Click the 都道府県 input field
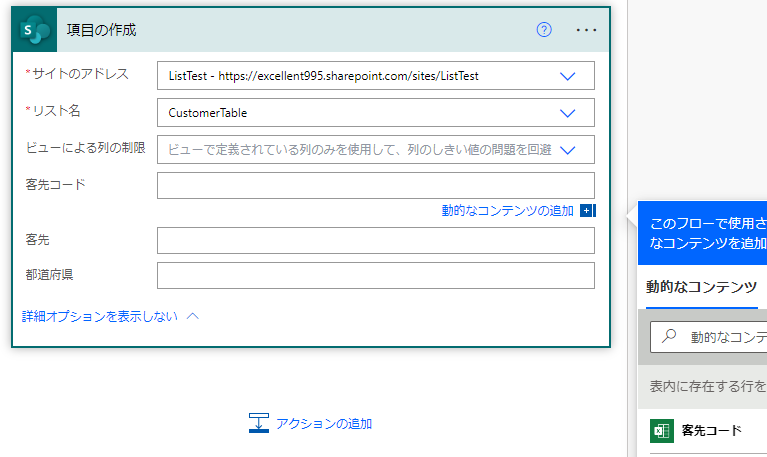The width and height of the screenshot is (767, 457). point(375,275)
